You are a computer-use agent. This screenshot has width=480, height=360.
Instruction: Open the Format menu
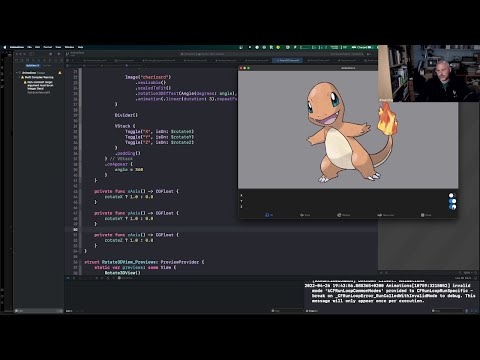coord(48,47)
